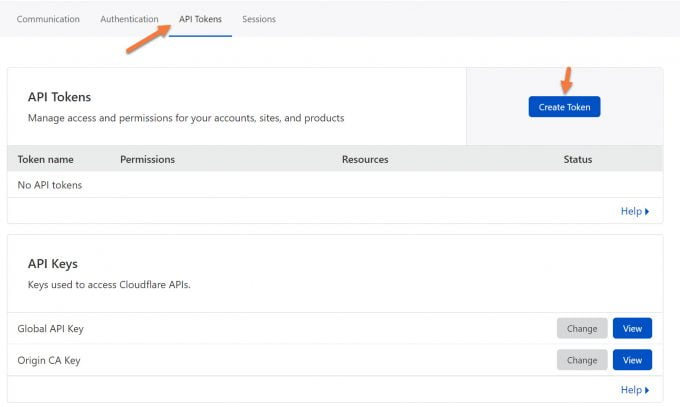This screenshot has height=407, width=680.
Task: Select the 'No API tokens' table row
Action: 50,185
